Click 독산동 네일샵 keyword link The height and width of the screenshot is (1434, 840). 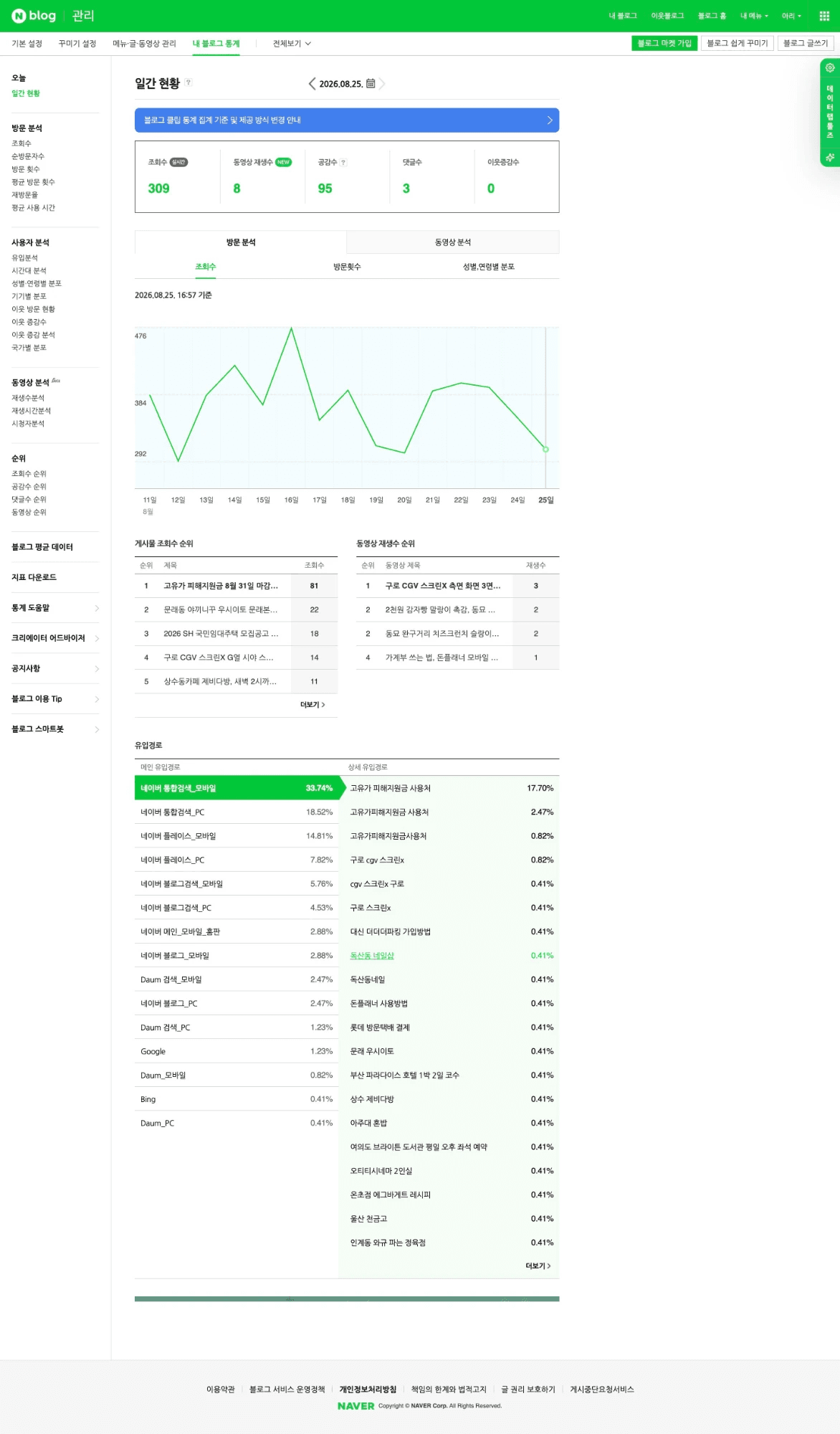pyautogui.click(x=372, y=956)
